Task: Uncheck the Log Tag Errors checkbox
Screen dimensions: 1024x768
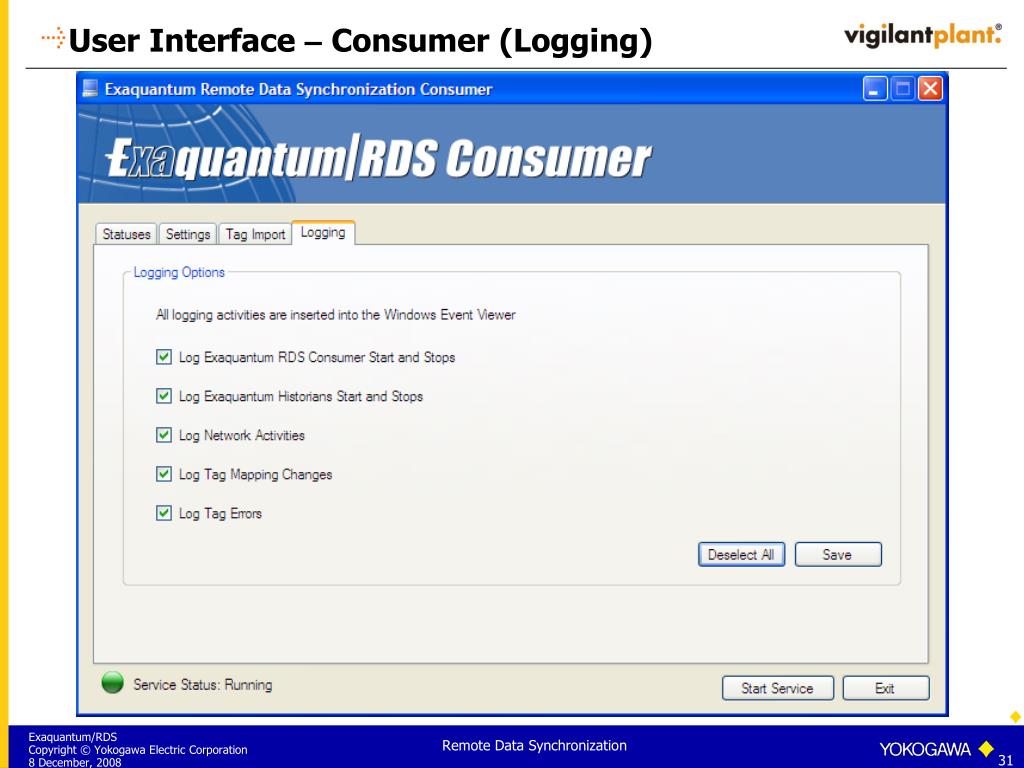Action: pyautogui.click(x=164, y=513)
